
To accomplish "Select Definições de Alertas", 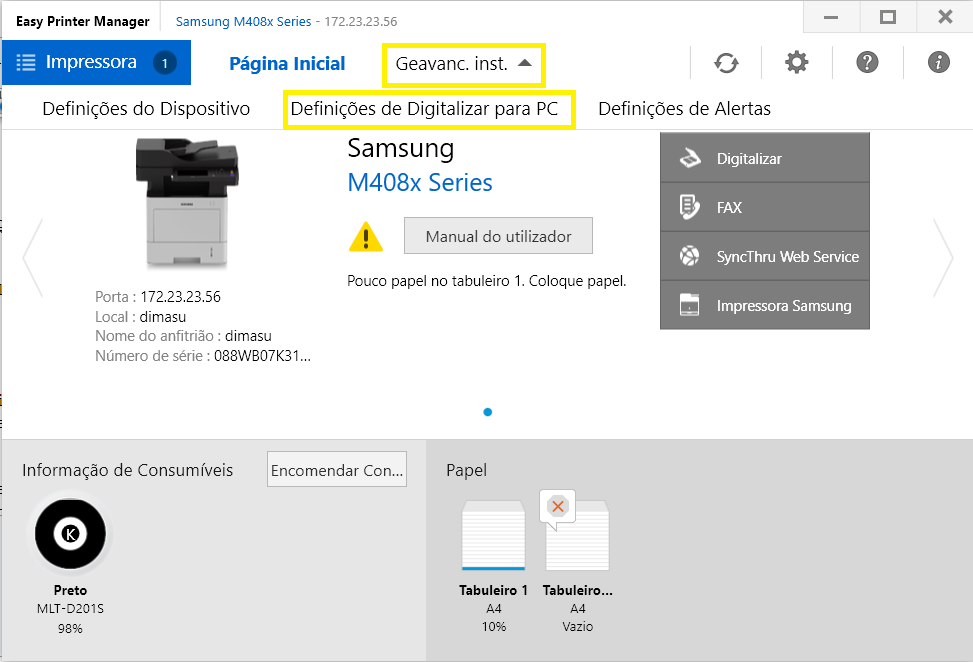I will [x=684, y=109].
